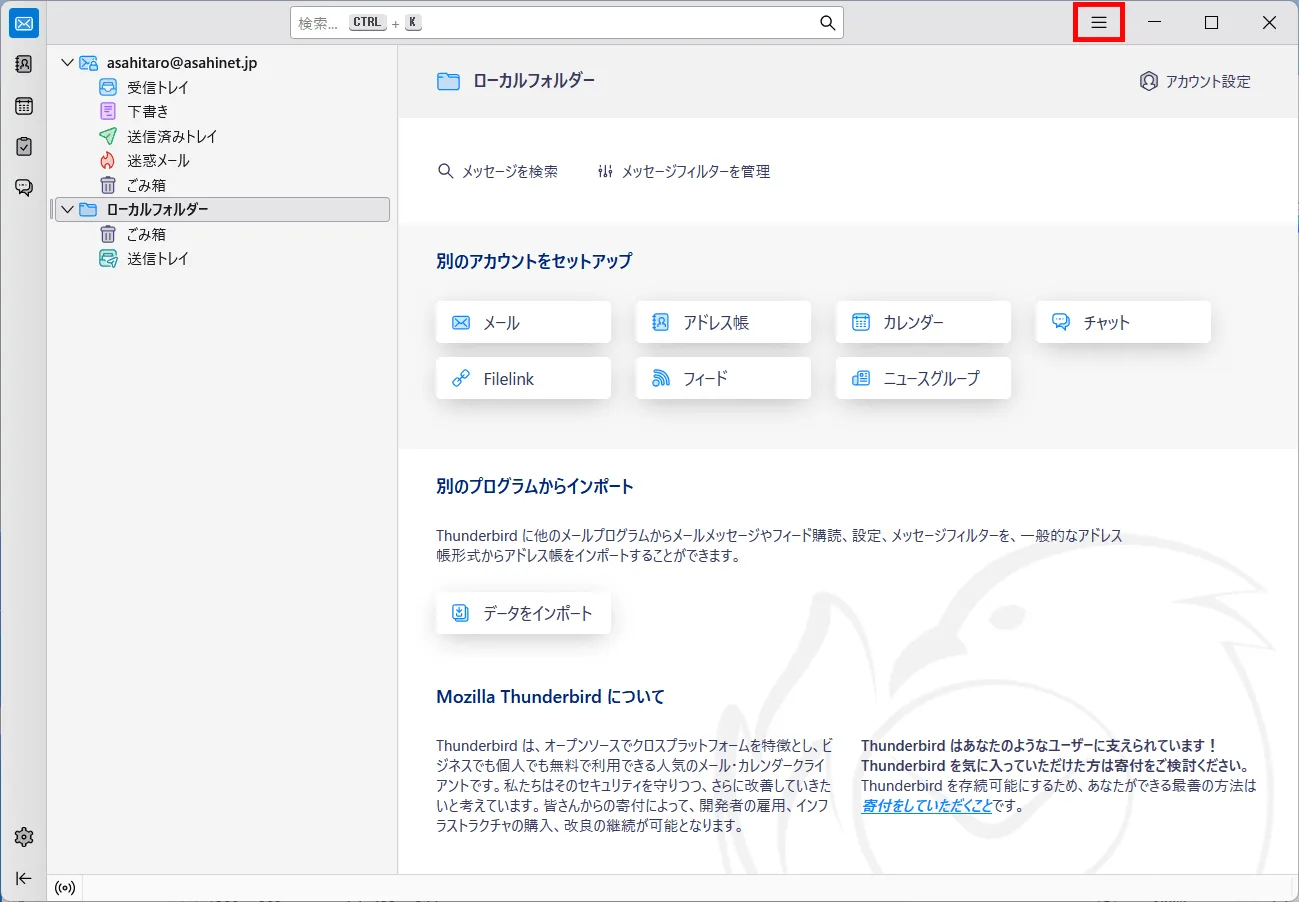Click the online status indicator icon
Viewport: 1300px width, 902px height.
(65, 888)
